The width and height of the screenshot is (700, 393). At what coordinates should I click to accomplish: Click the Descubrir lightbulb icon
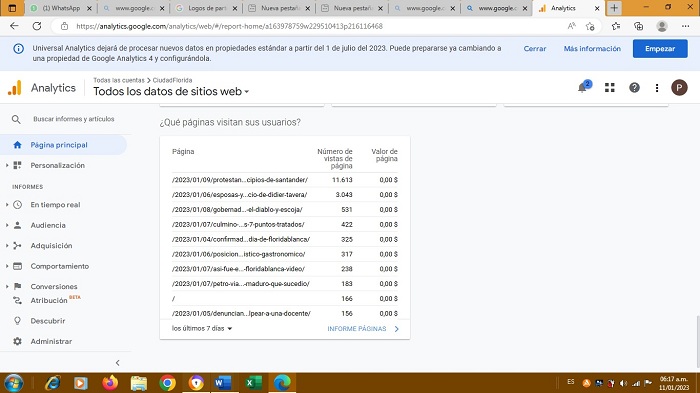pos(17,321)
